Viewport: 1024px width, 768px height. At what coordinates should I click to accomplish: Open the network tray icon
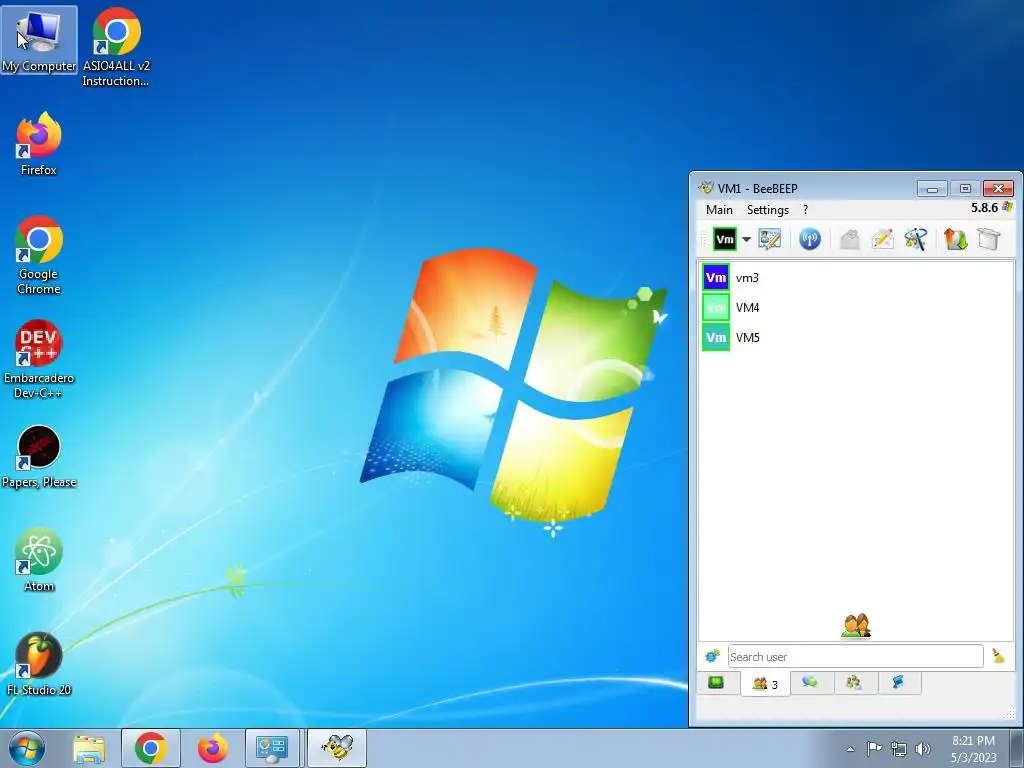(x=899, y=749)
